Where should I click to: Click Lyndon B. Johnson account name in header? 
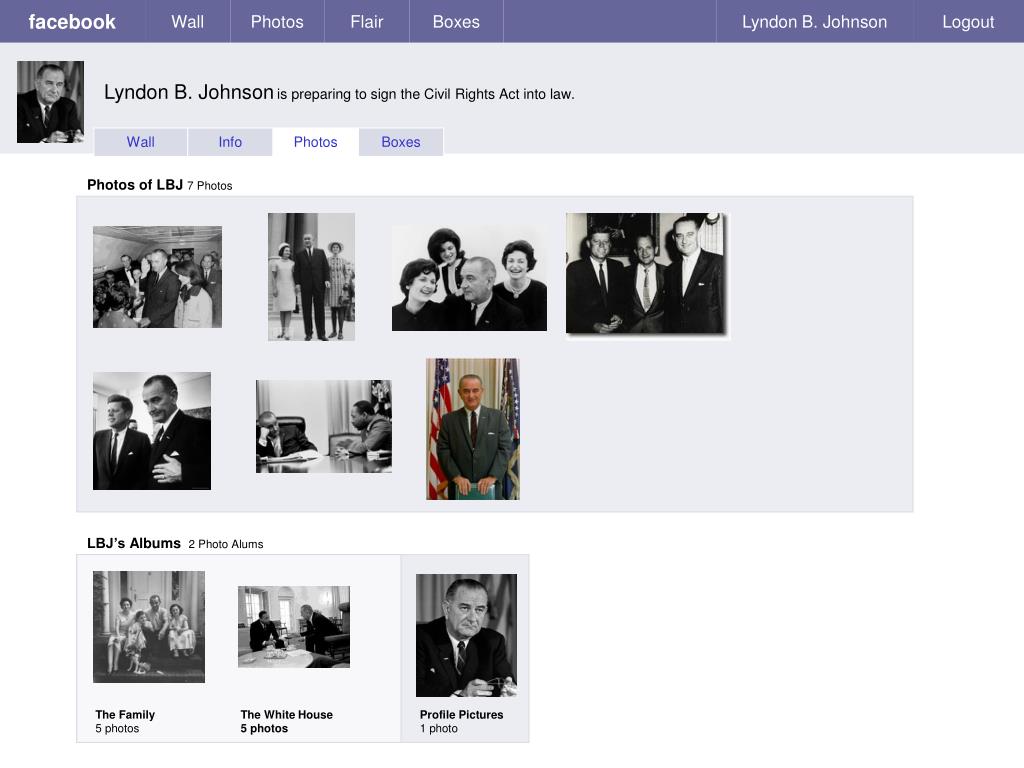pyautogui.click(x=814, y=22)
